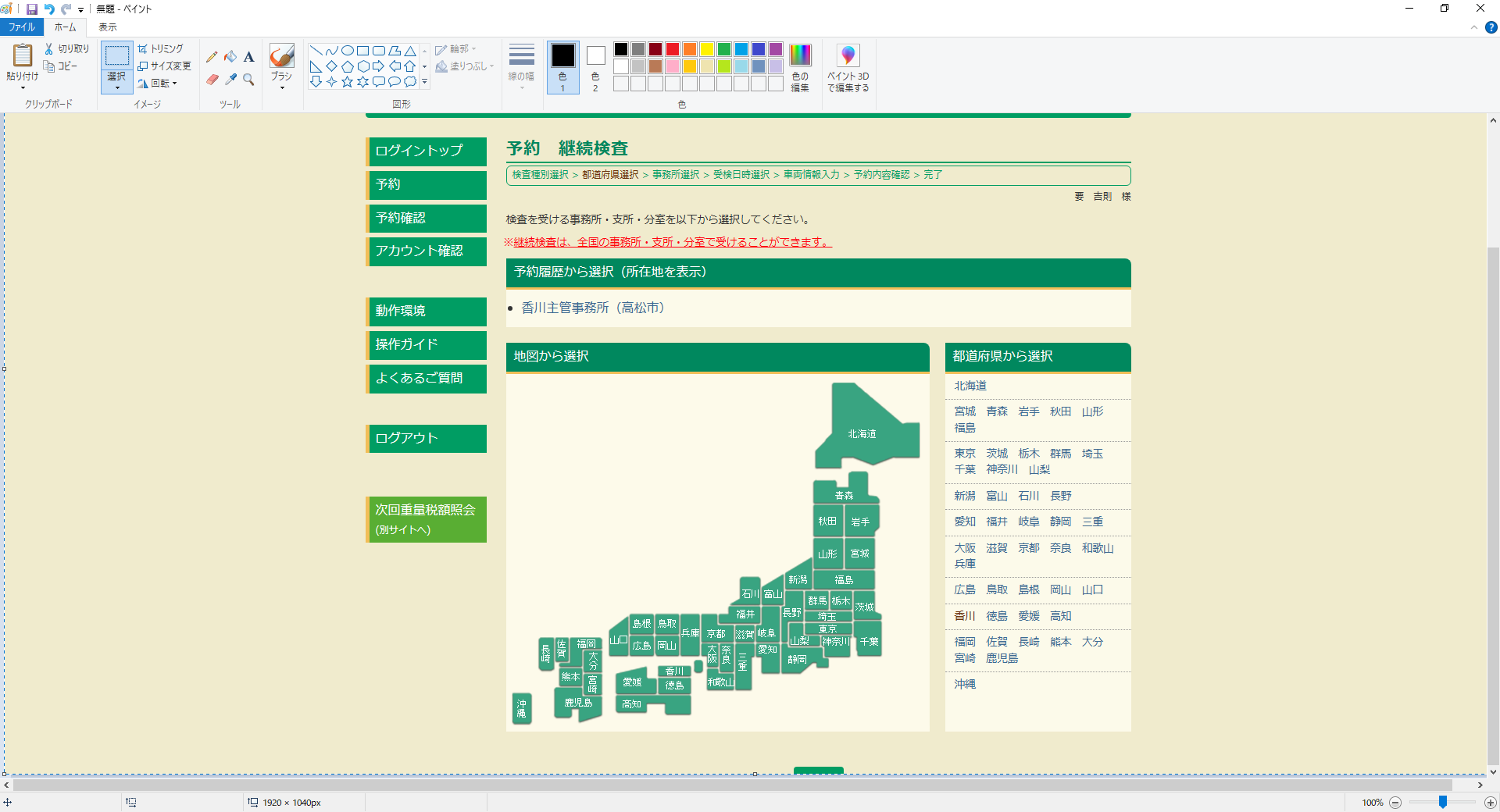Viewport: 1500px width, 812px height.
Task: Click the zoom slider handle
Action: [1443, 802]
